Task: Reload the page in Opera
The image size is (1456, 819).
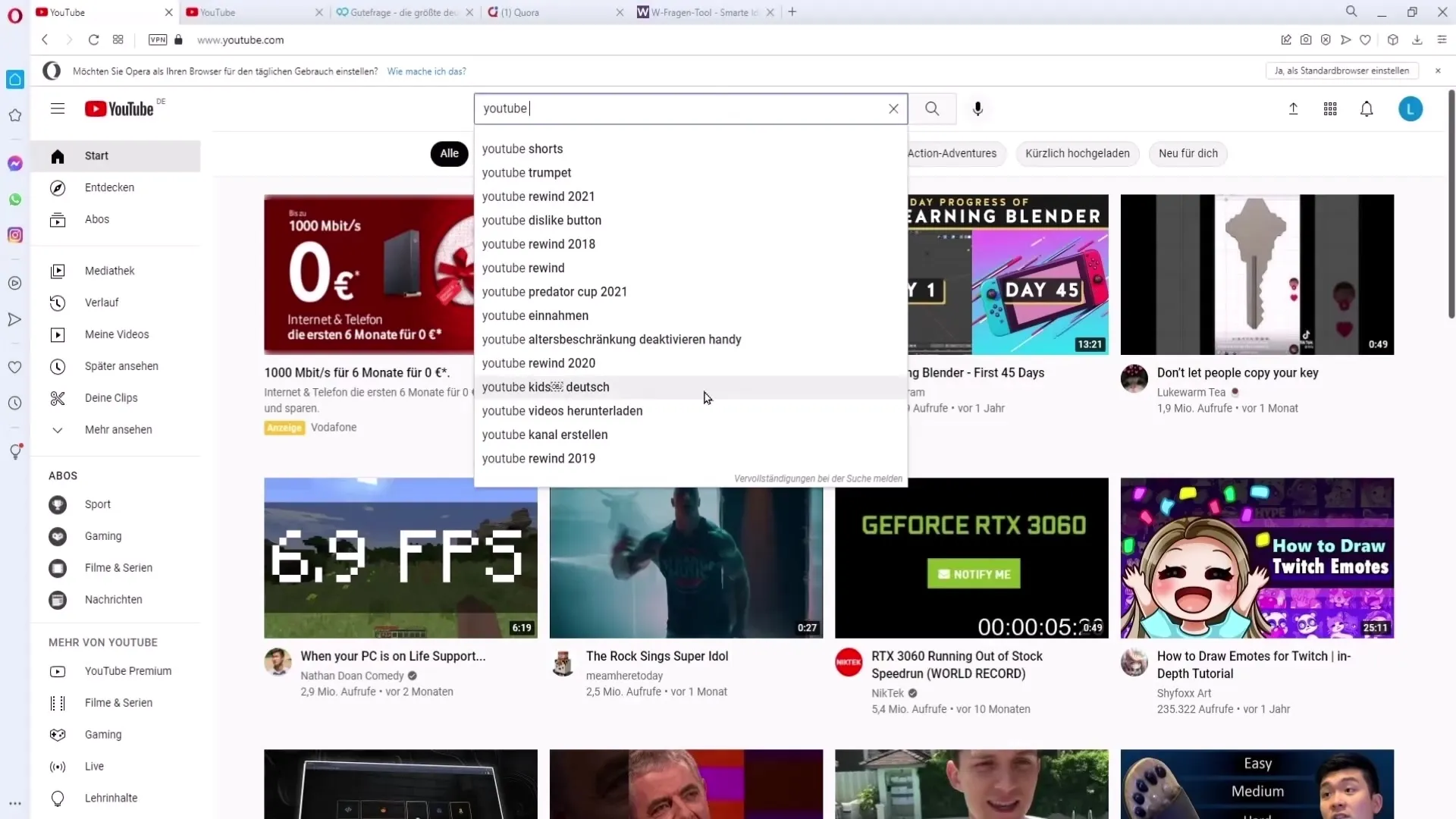Action: click(x=93, y=39)
